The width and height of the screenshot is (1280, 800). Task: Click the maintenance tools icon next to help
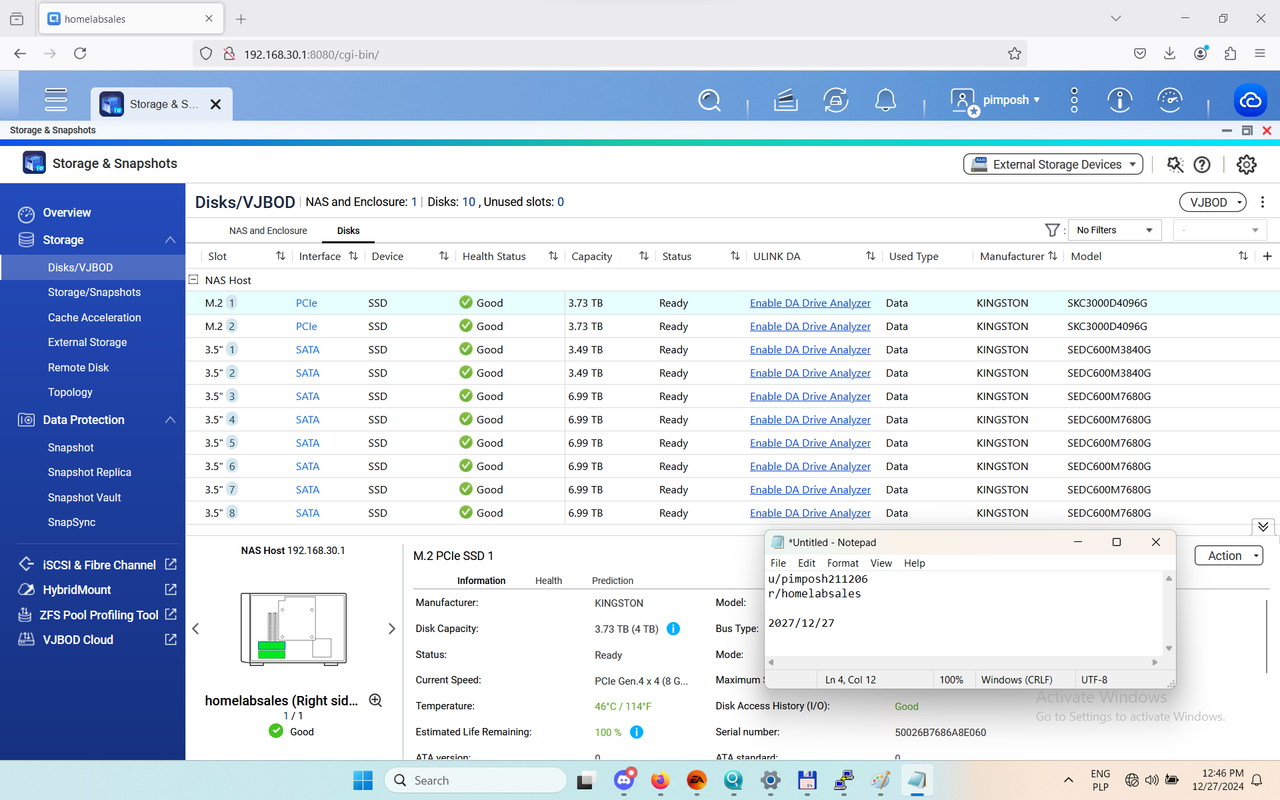(1175, 164)
